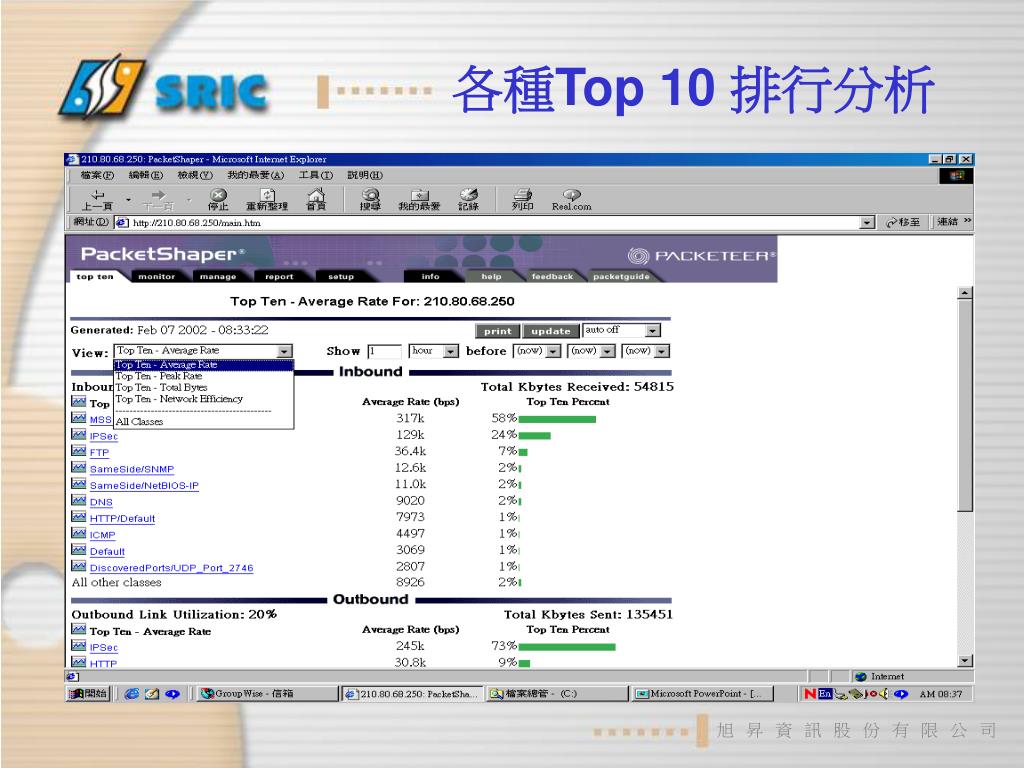Click graph icon next to ICMP
This screenshot has width=1024, height=768.
79,533
